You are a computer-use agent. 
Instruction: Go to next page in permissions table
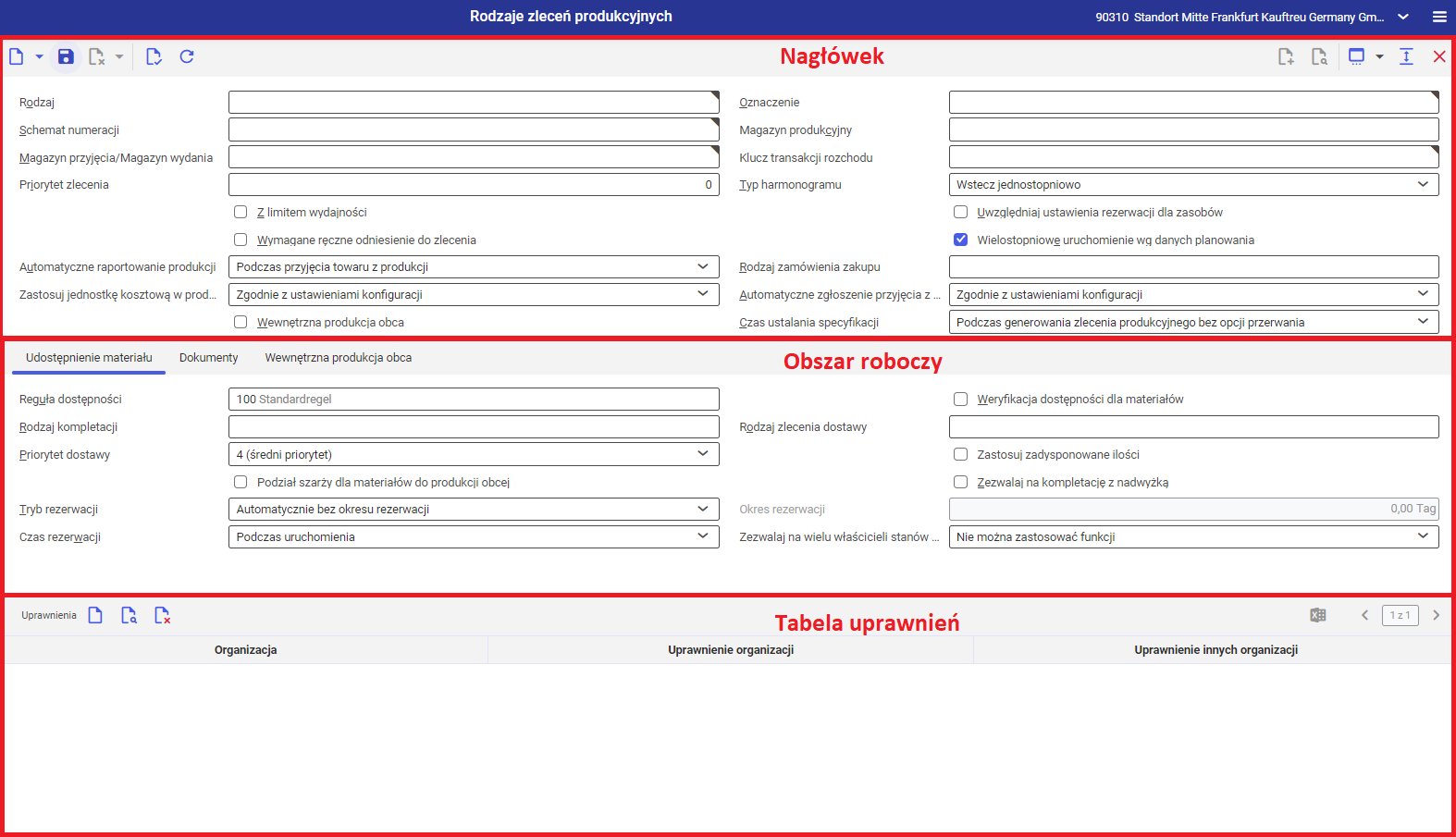point(1436,615)
